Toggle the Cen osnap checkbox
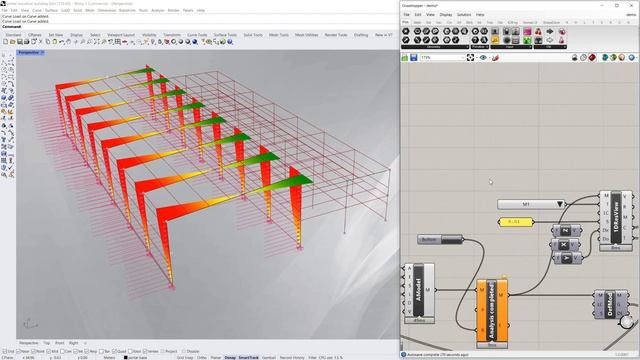The image size is (640, 360). point(62,351)
